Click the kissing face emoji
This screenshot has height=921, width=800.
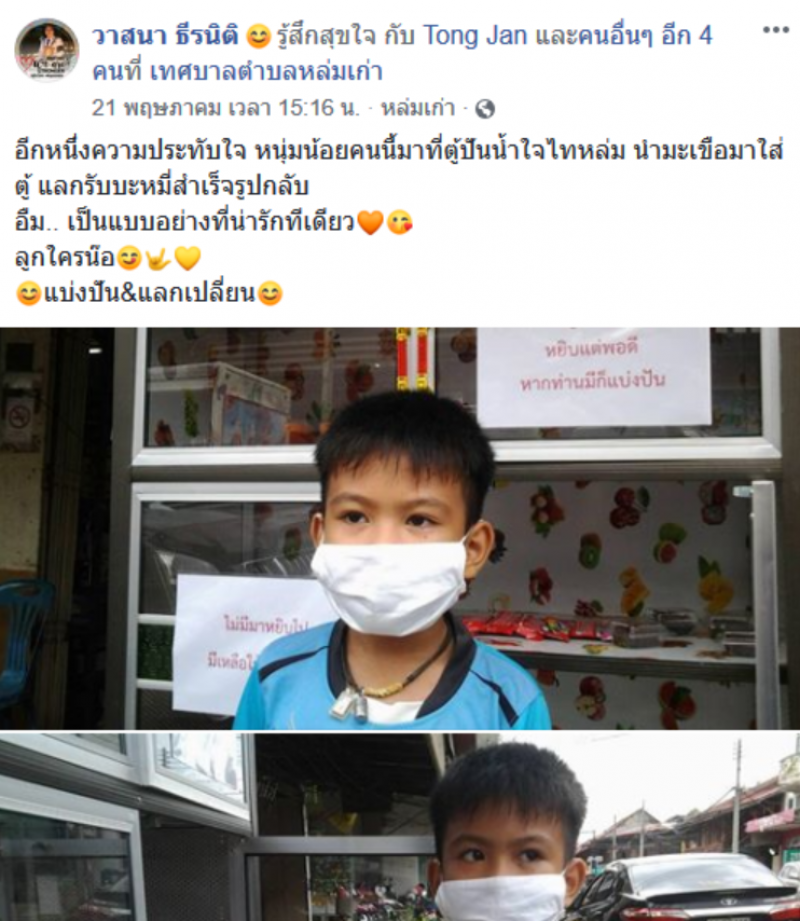tap(400, 223)
